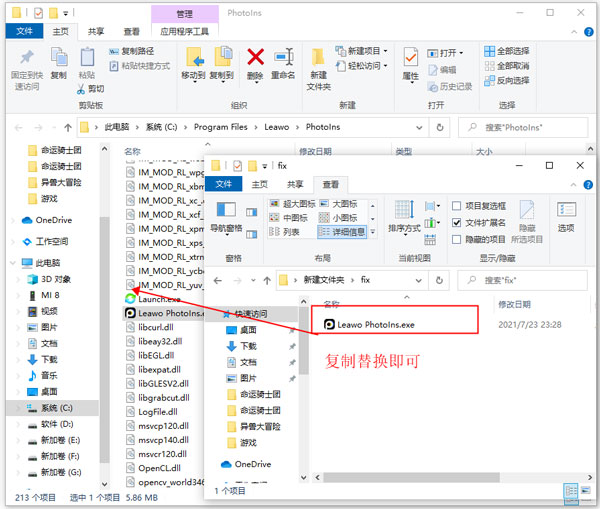This screenshot has width=600, height=509.
Task: Select libcurl.dll in the PhotoIns file list
Action: [x=150, y=327]
